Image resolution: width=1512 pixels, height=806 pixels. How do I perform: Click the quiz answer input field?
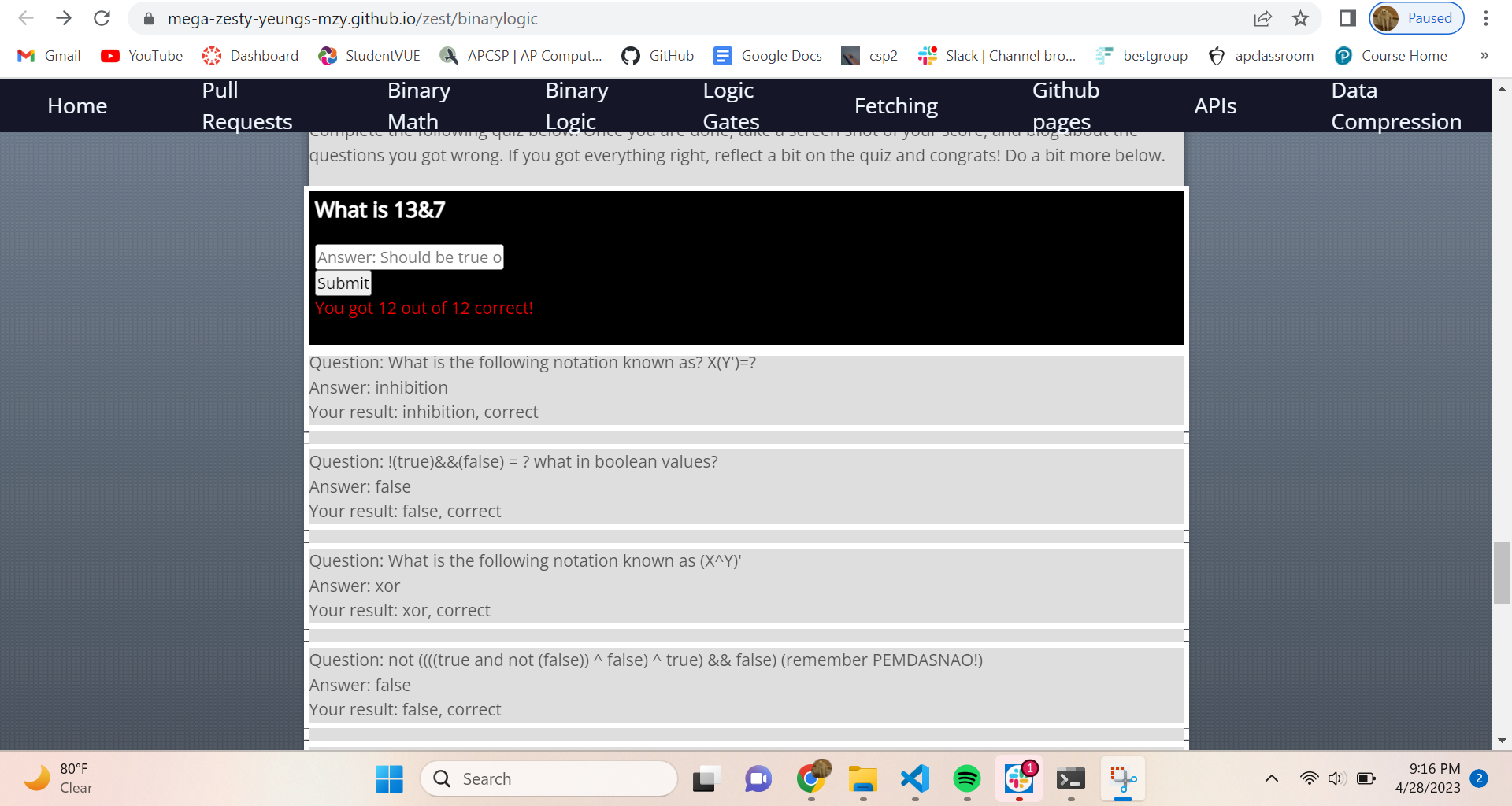click(x=409, y=257)
